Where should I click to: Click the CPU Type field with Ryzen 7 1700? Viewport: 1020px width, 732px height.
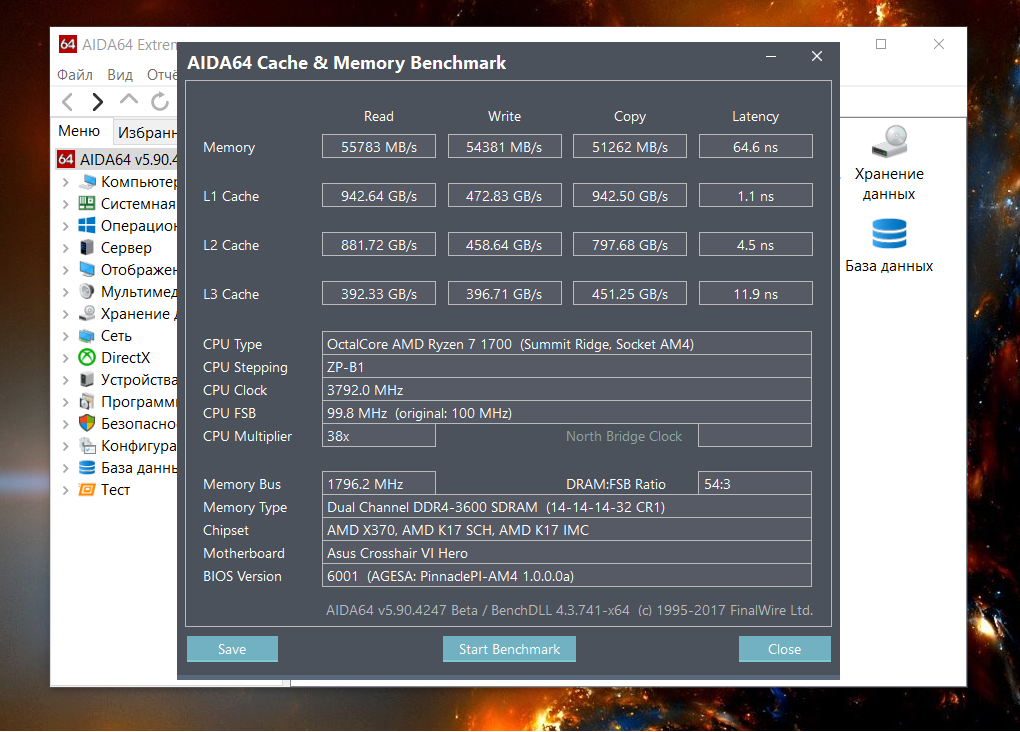(x=567, y=344)
